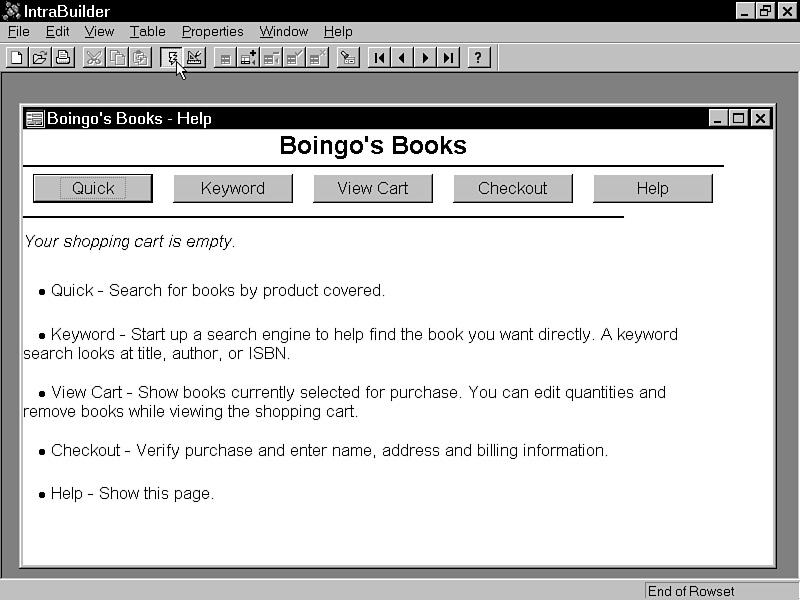Click the 'Help - Show this page.' bullet text

[x=132, y=493]
